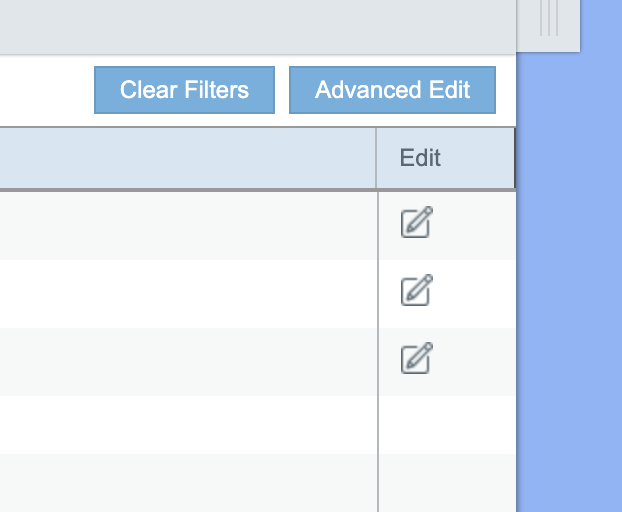Screen dimensions: 622x512
Task: Click the blue background area right of table
Action: pos(570,300)
